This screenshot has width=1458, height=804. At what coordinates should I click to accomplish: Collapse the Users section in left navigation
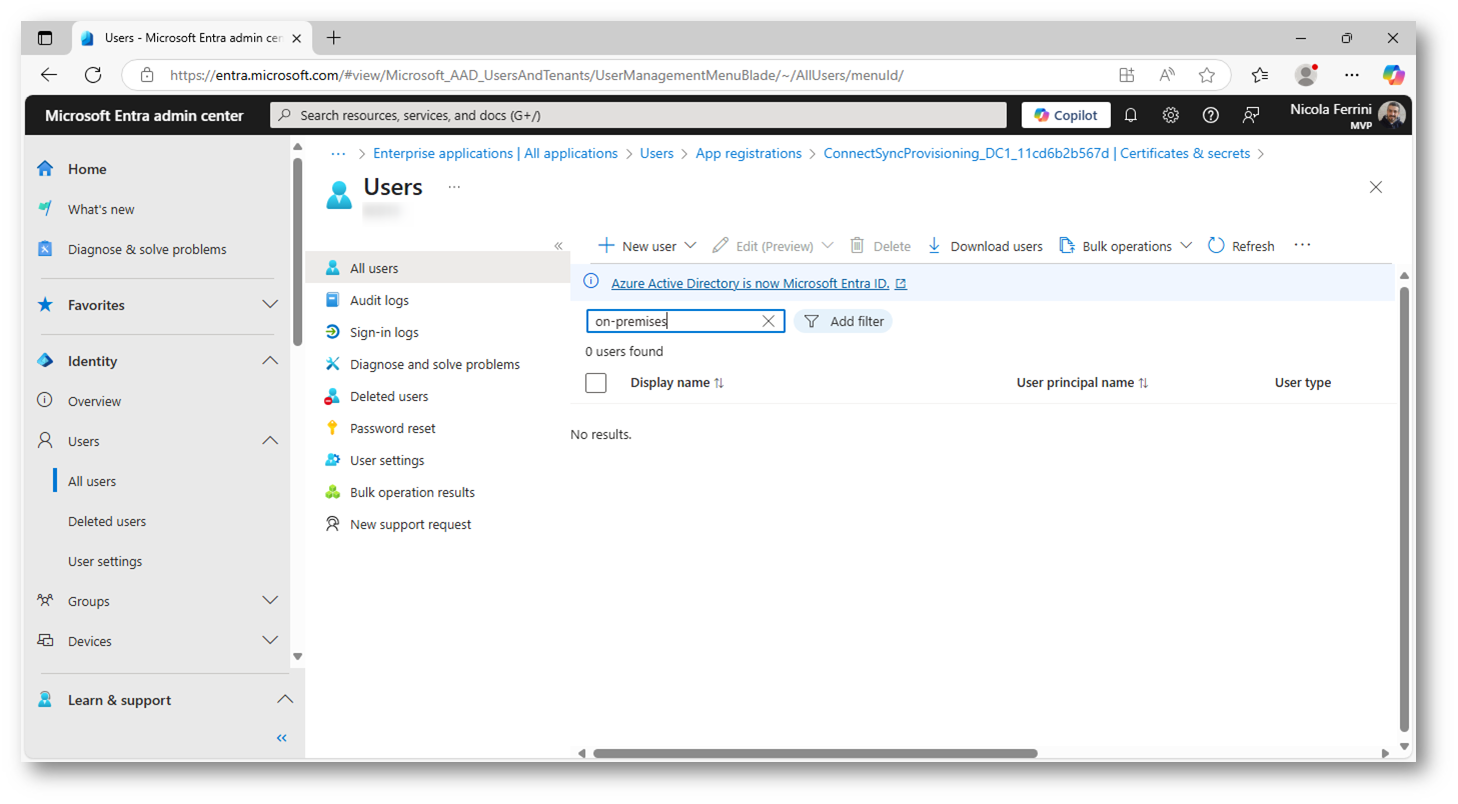tap(270, 441)
